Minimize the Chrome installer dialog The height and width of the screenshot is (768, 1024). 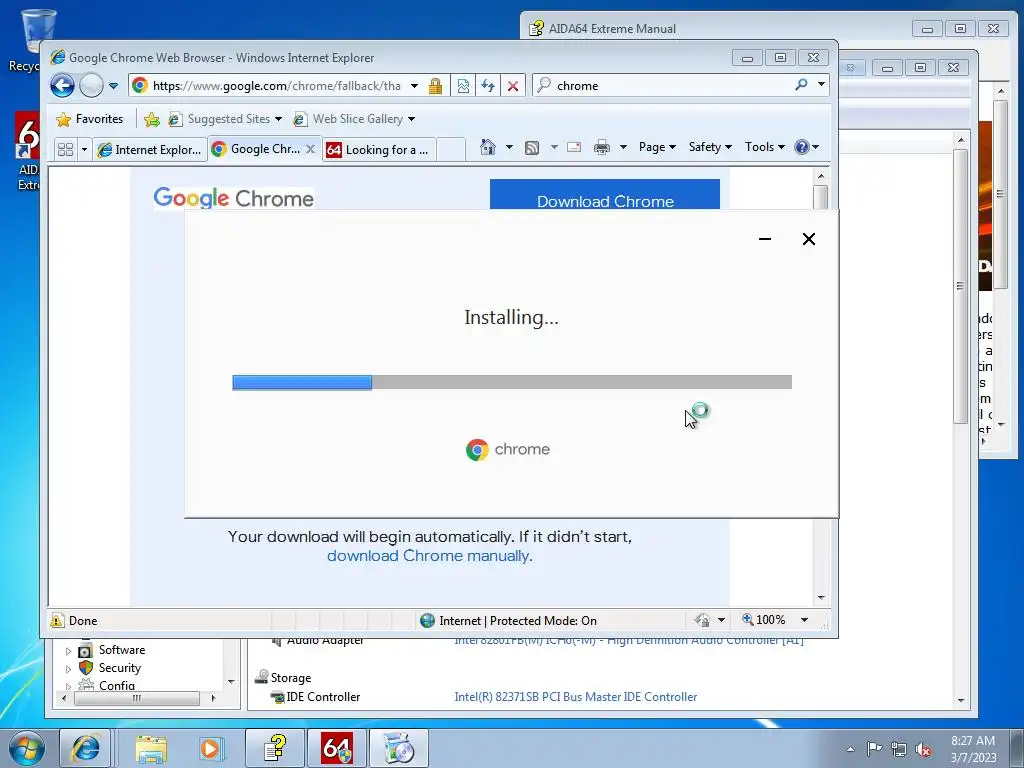765,239
